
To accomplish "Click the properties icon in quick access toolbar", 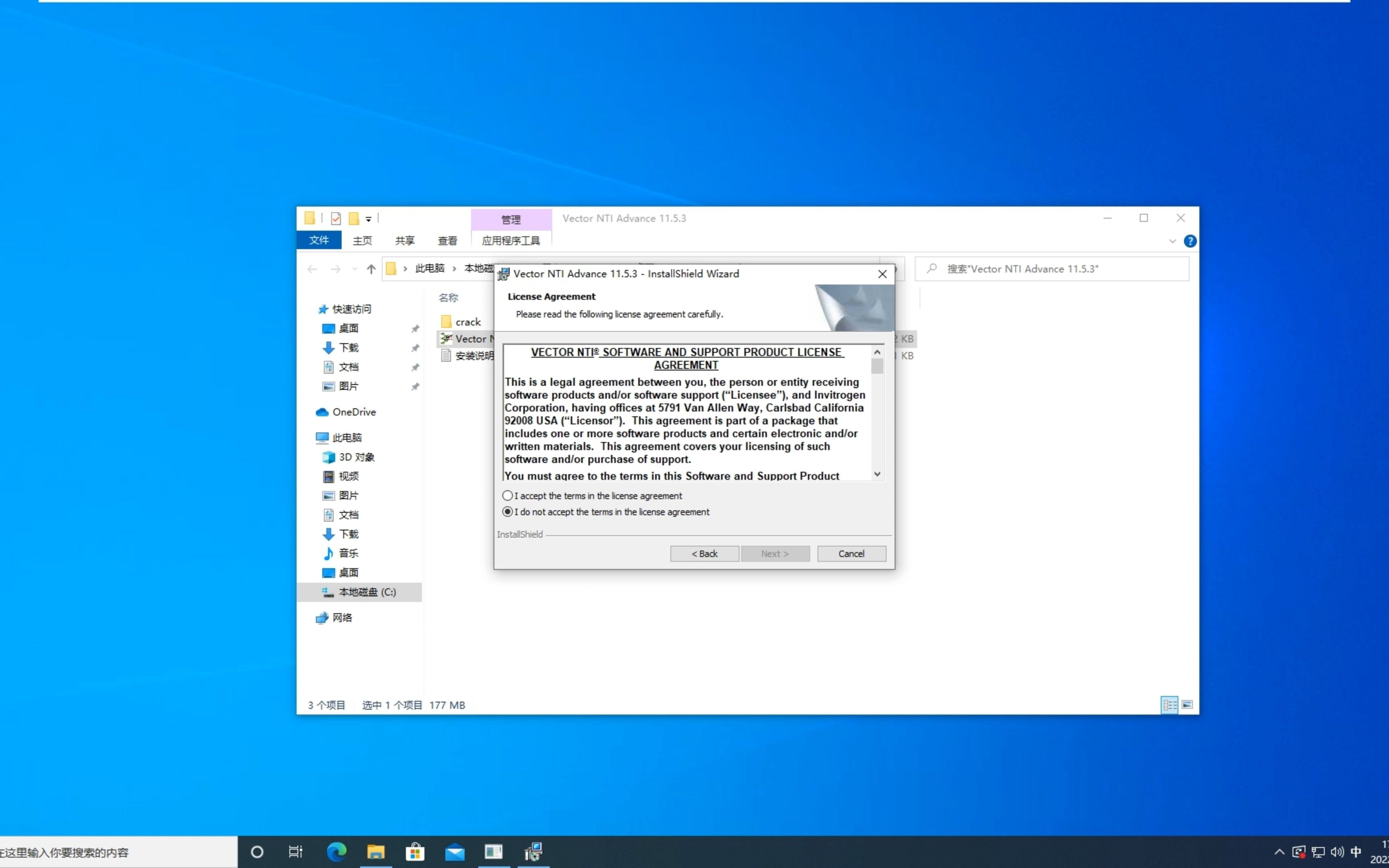I will pos(336,218).
